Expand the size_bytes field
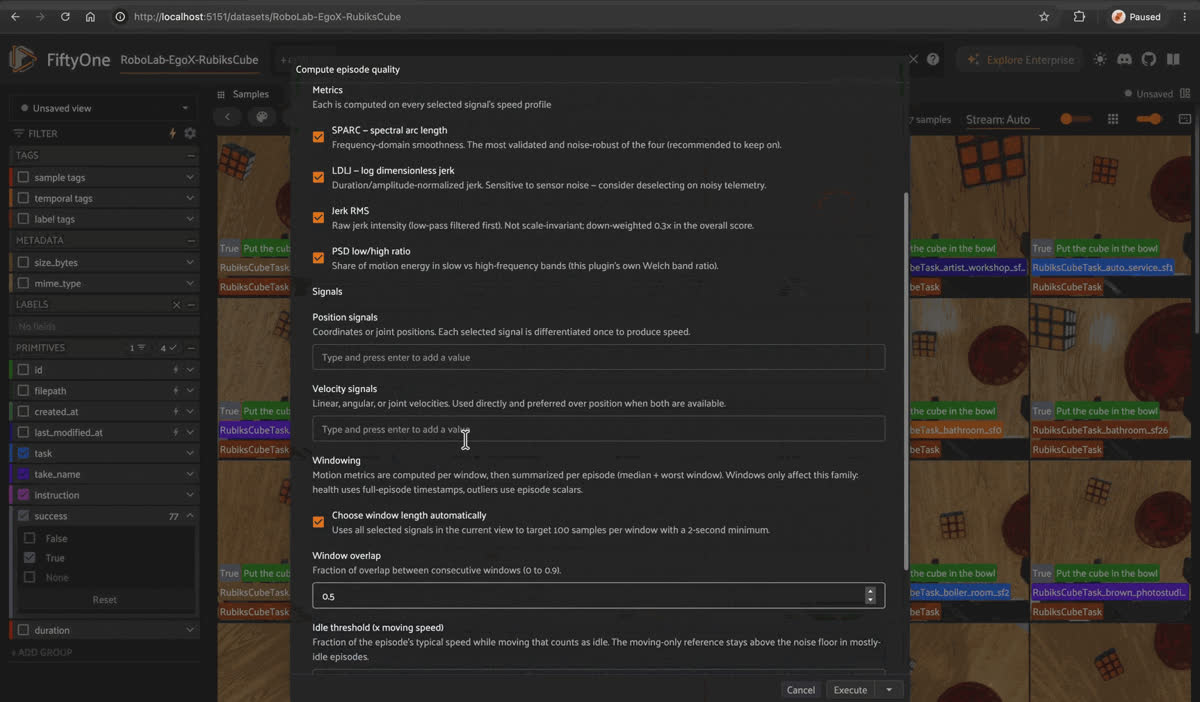The image size is (1200, 702). click(x=190, y=262)
